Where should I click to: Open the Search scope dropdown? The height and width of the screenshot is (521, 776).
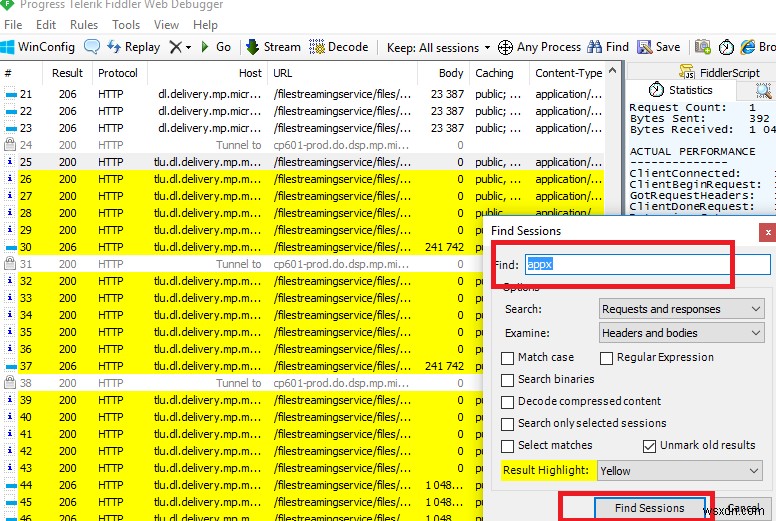(681, 309)
